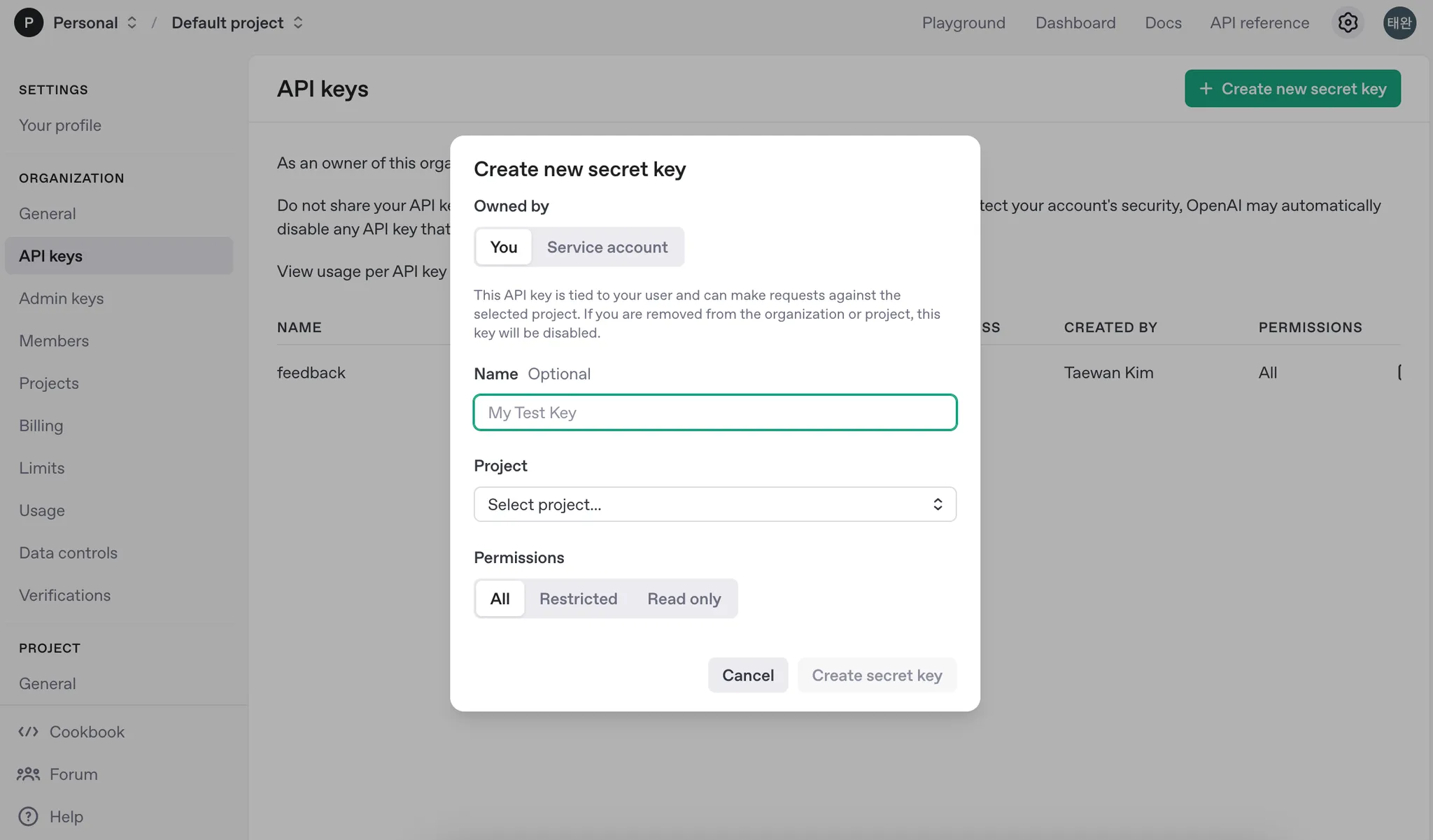The image size is (1433, 840).
Task: Expand the Default project switcher
Action: 298,22
